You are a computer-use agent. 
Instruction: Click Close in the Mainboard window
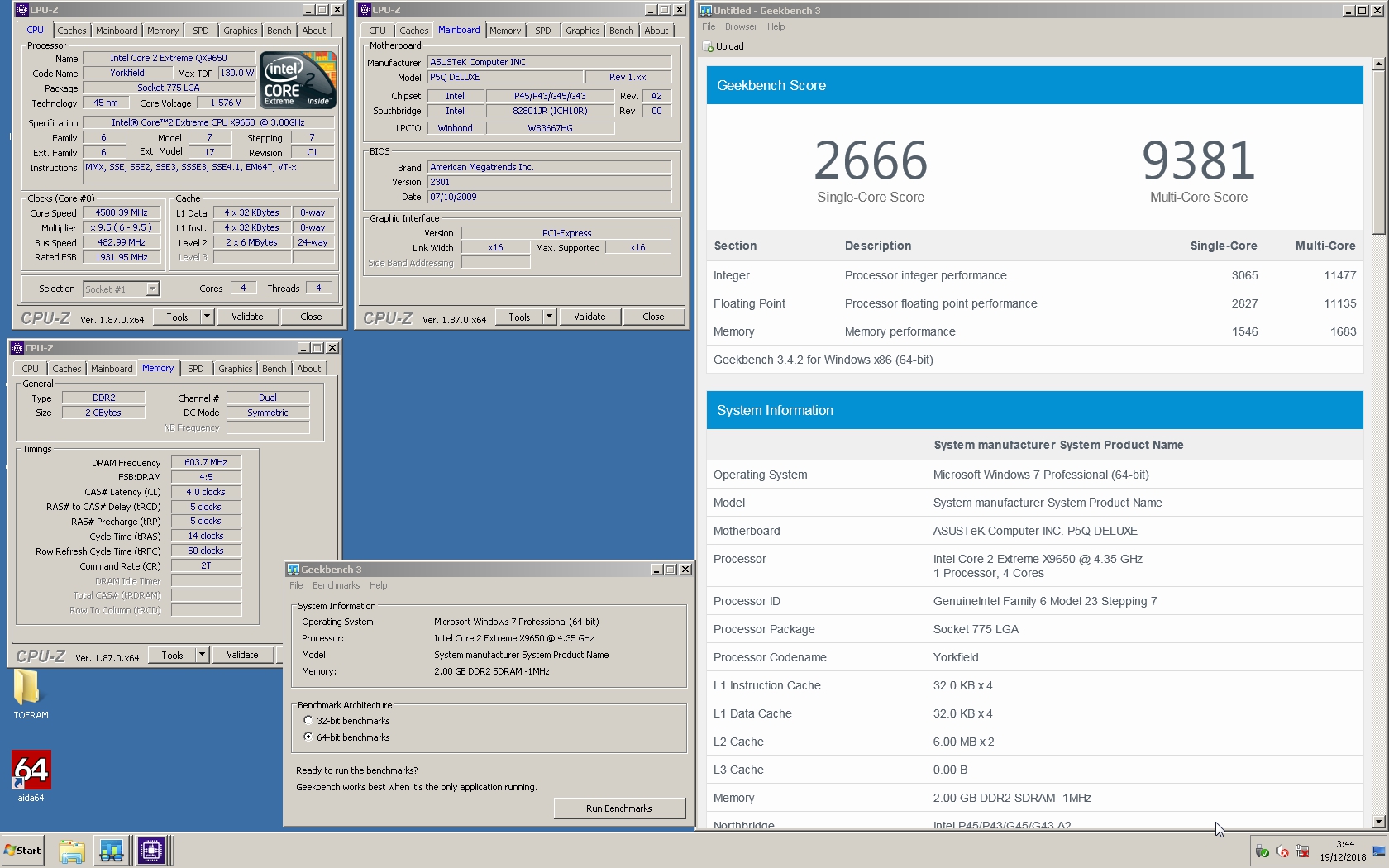[653, 317]
